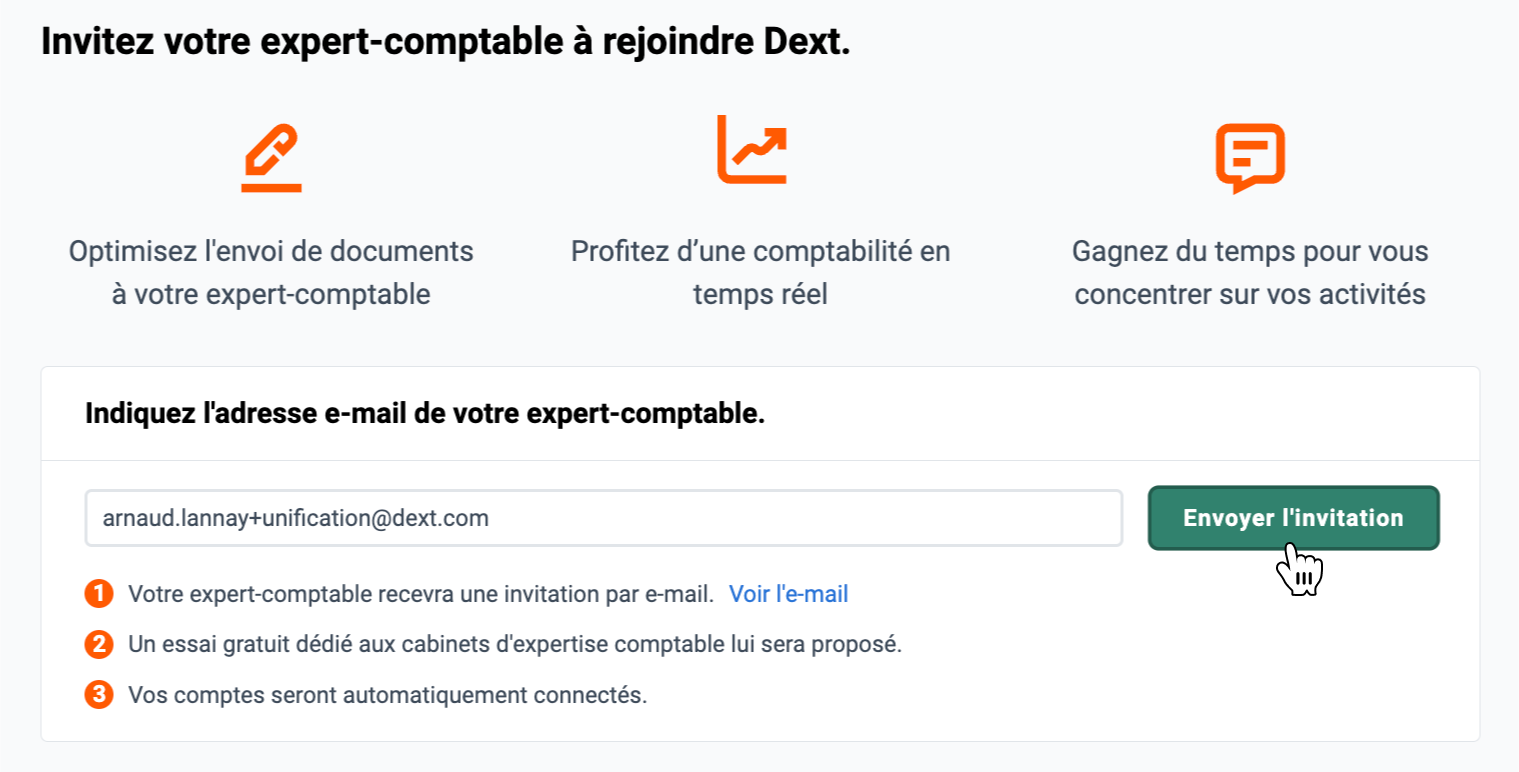Click the orange trending chart icon

point(752,150)
